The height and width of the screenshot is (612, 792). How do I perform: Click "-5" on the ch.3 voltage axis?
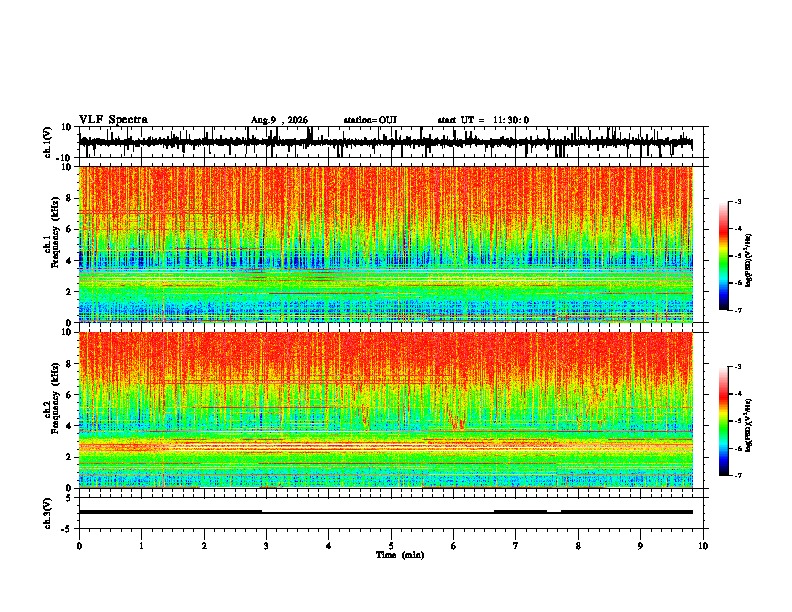67,529
